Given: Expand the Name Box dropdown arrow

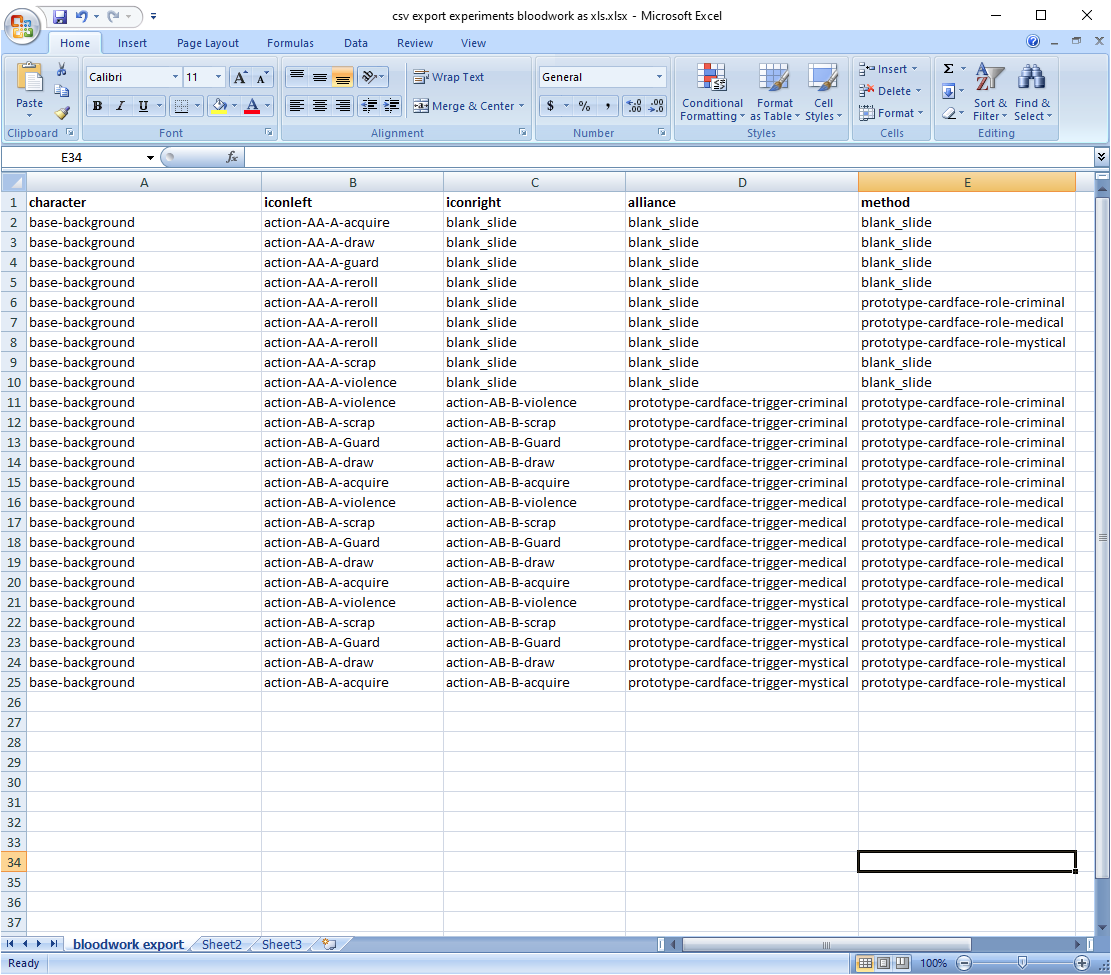Looking at the screenshot, I should pos(150,157).
